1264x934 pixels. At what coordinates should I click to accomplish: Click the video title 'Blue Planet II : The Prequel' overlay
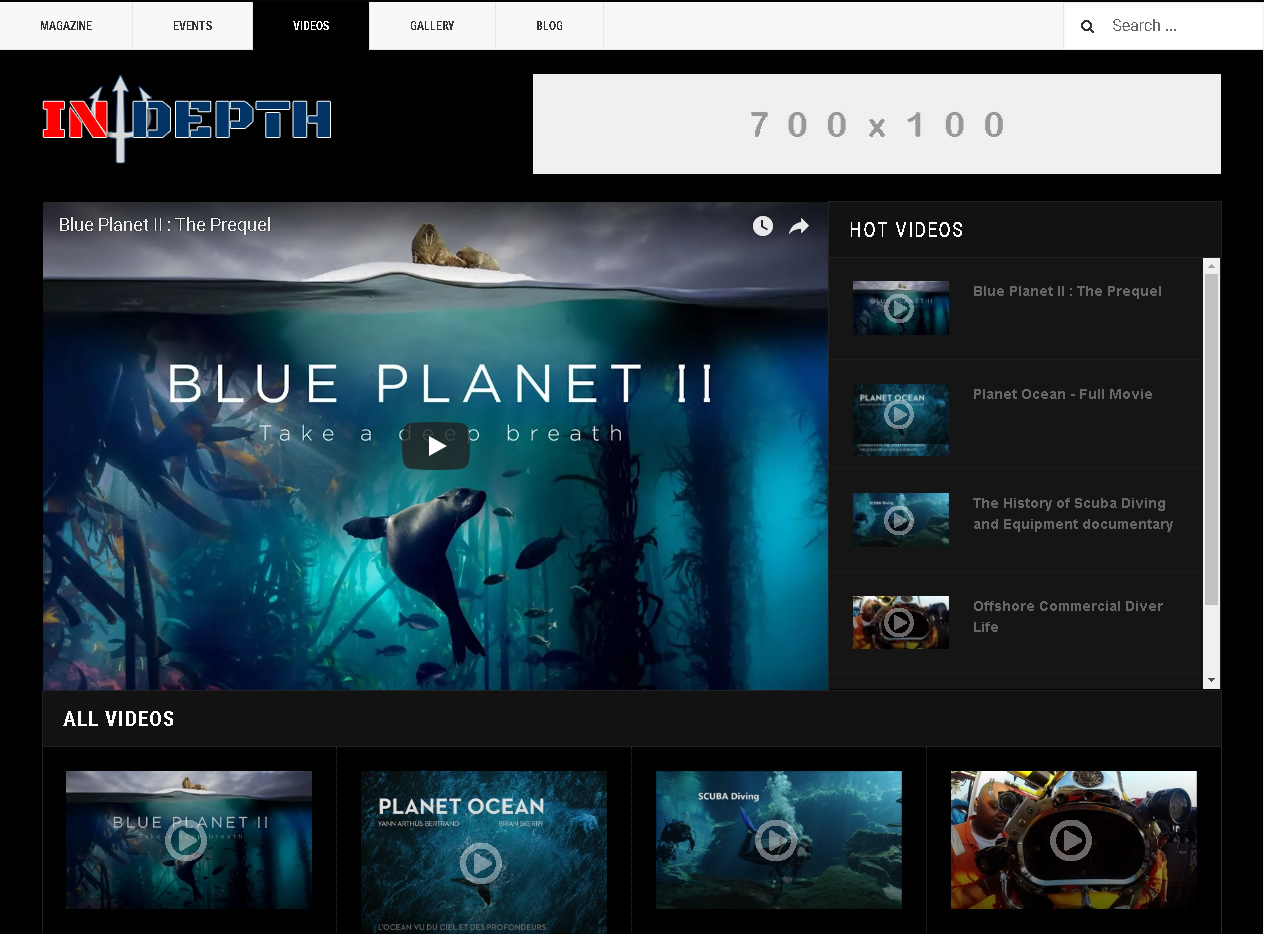click(x=165, y=225)
